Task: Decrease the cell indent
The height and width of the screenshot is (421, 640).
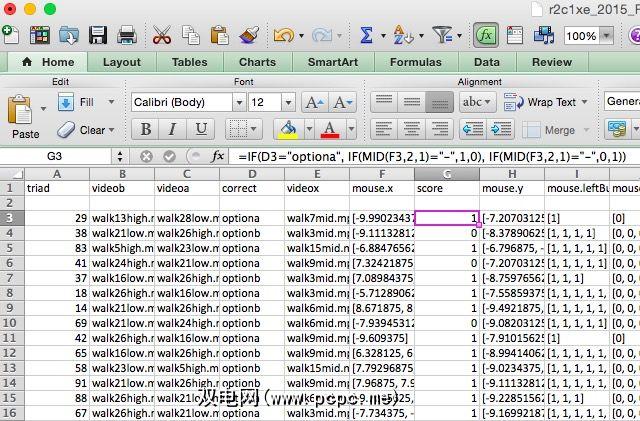Action: coord(473,129)
